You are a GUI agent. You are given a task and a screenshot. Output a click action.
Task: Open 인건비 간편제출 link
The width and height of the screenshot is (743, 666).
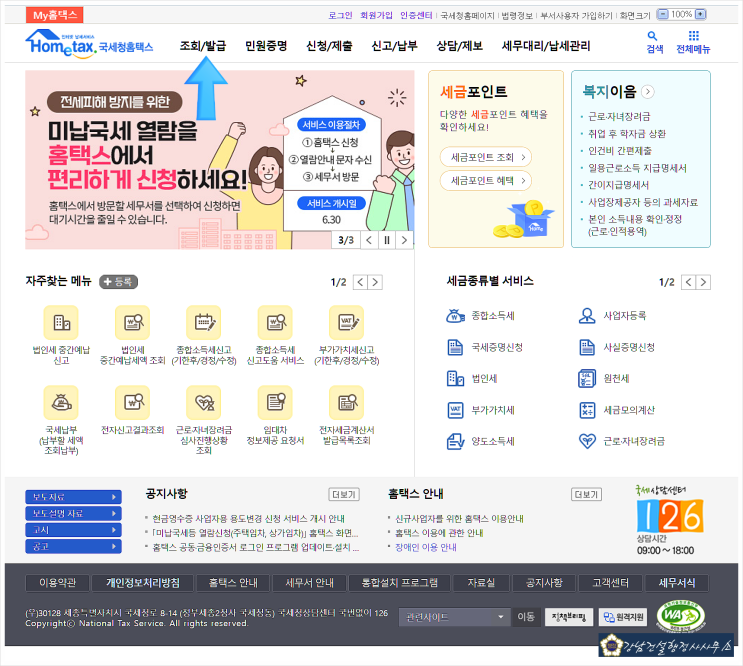point(620,151)
